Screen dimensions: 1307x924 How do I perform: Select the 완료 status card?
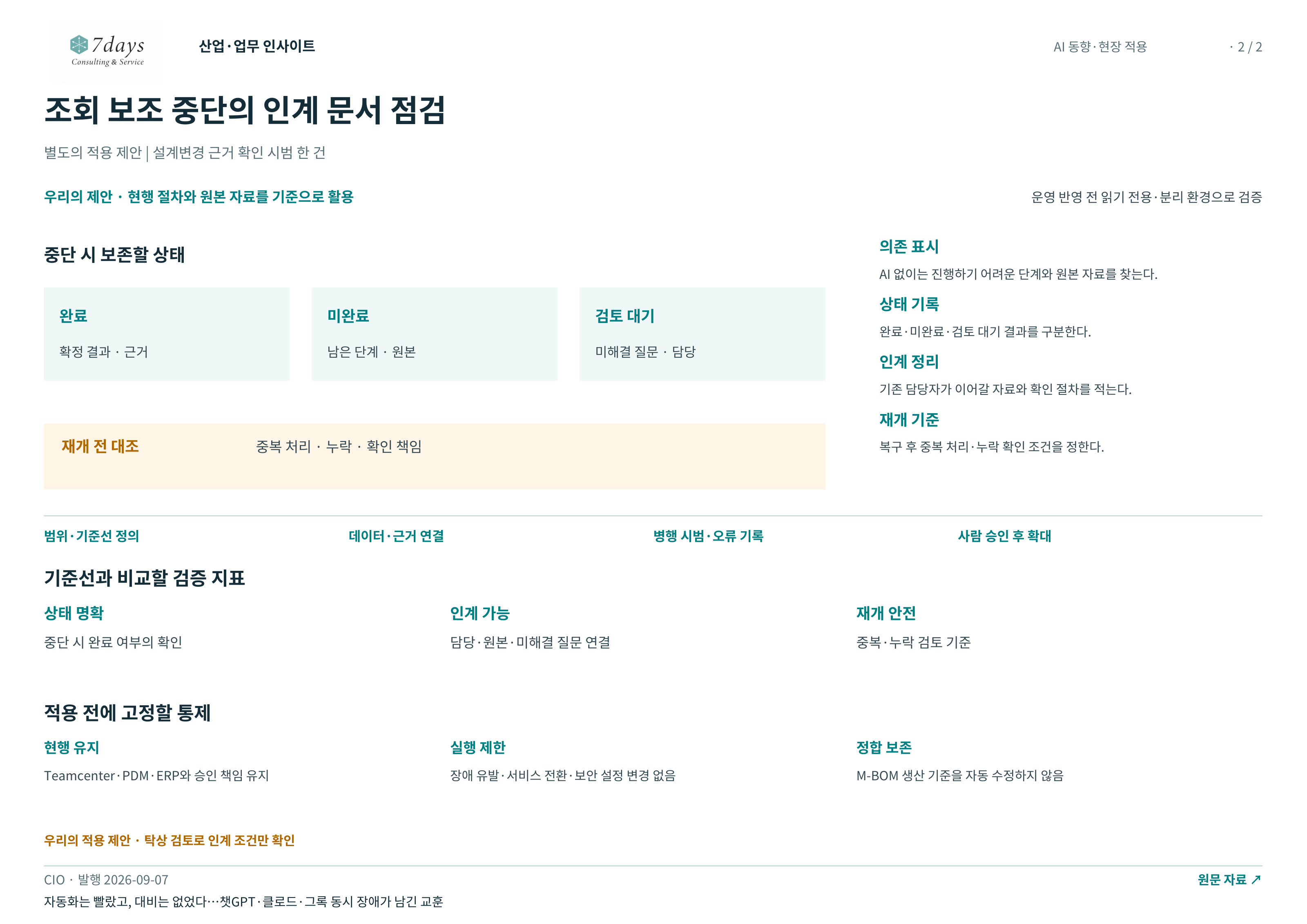pyautogui.click(x=167, y=334)
